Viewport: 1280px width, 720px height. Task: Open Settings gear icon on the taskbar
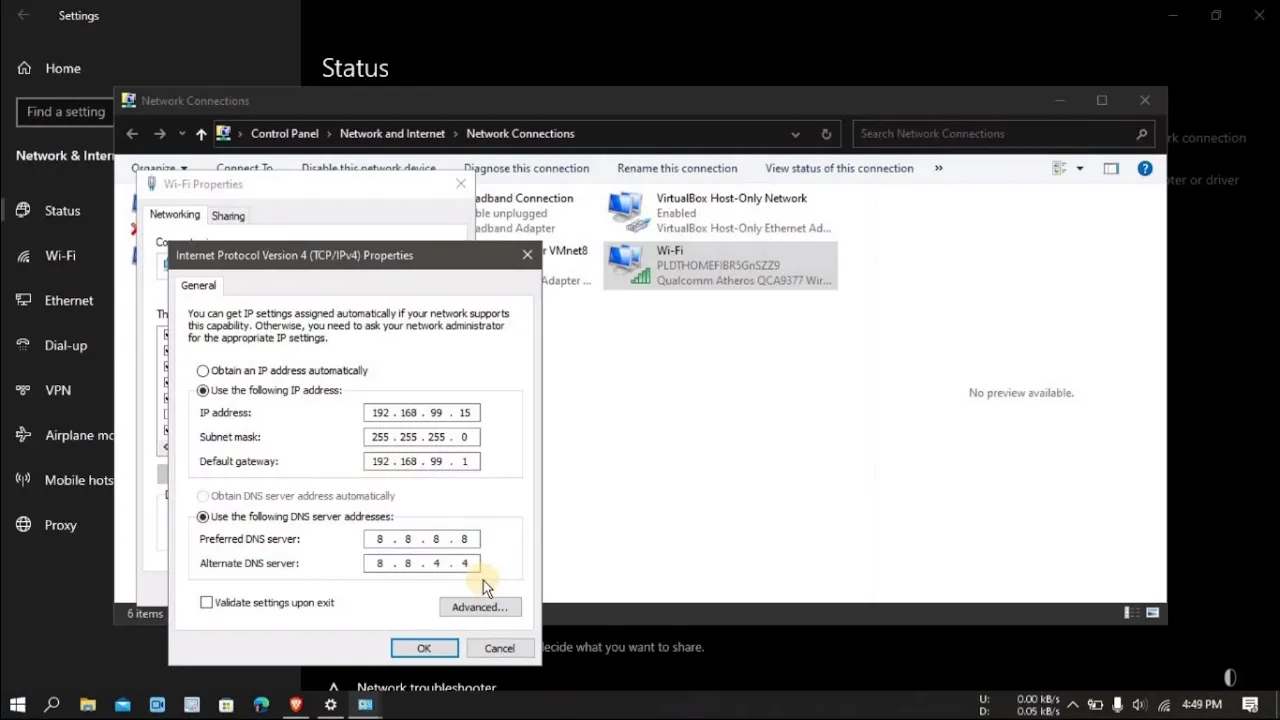[330, 705]
